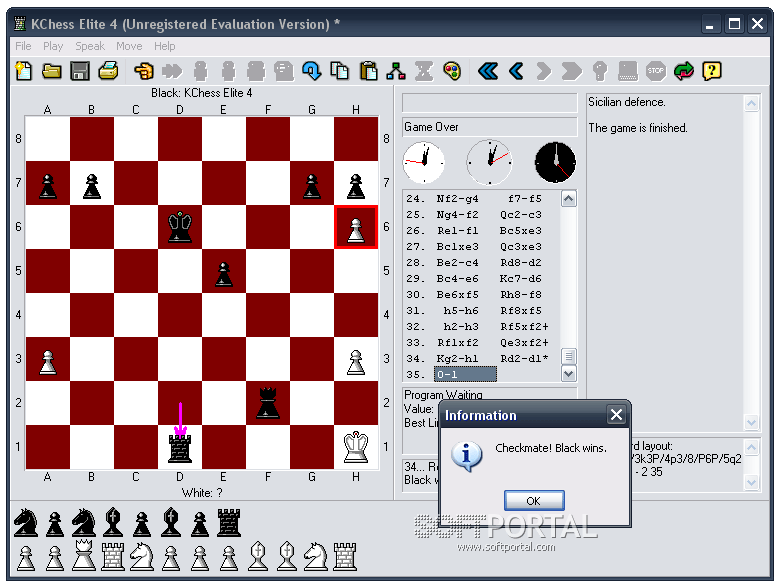Open a saved game with folder icon
The width and height of the screenshot is (778, 585).
coord(52,71)
